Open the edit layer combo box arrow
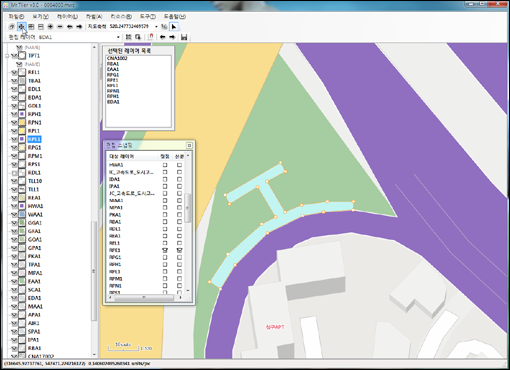Image resolution: width=510 pixels, height=370 pixels. [118, 37]
